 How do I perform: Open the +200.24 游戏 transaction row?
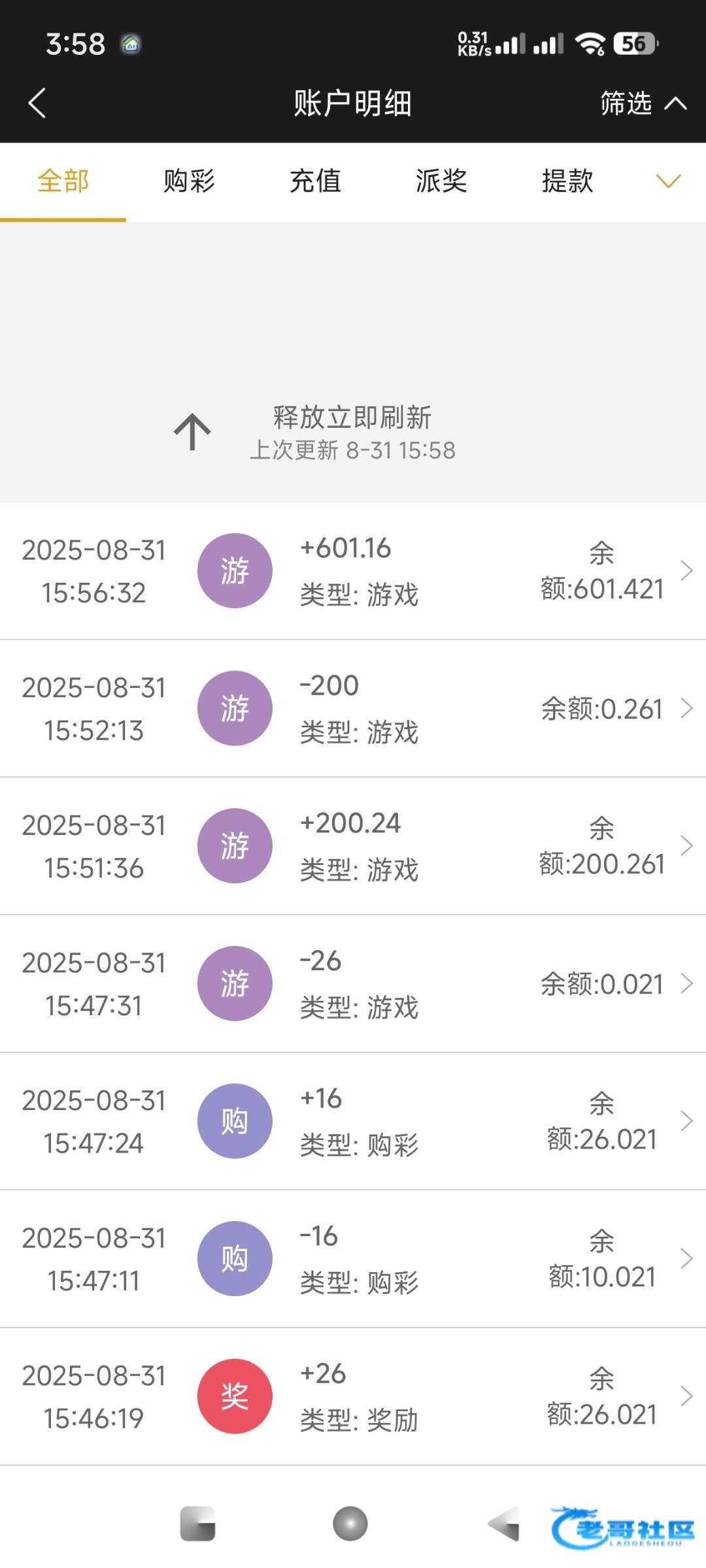click(392, 846)
